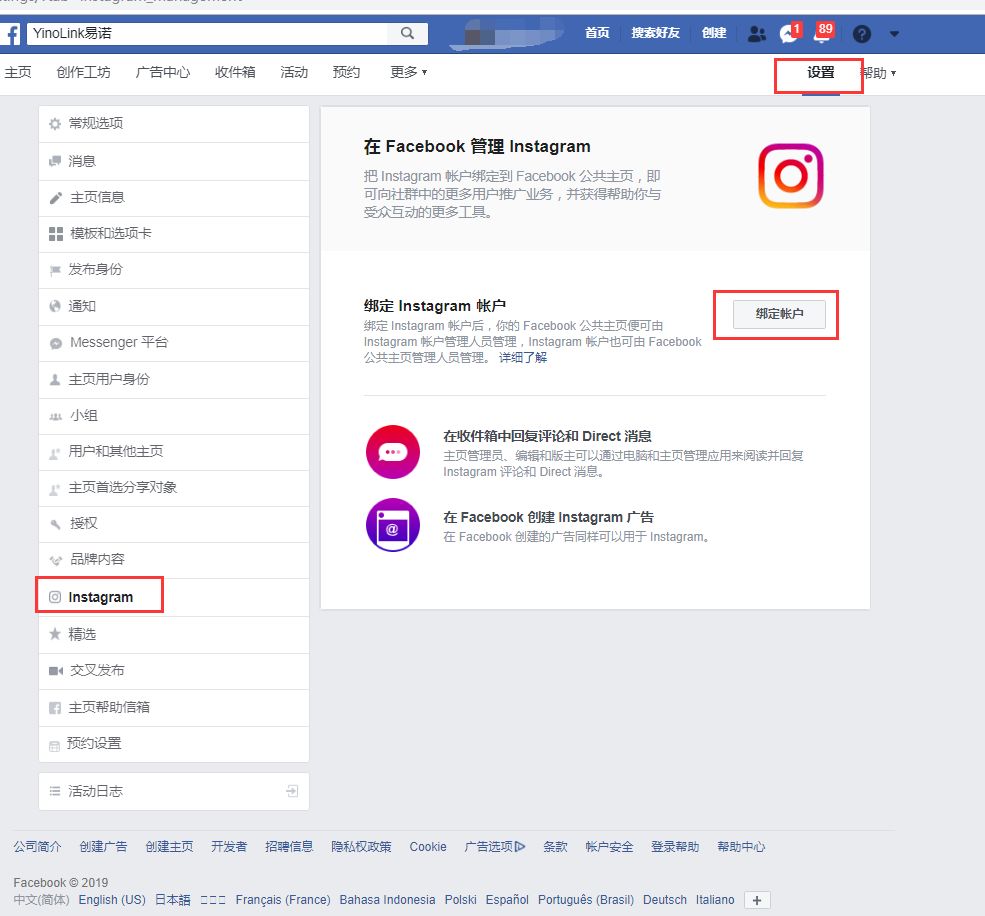
Task: Click the 开发者 footer link
Action: (229, 847)
